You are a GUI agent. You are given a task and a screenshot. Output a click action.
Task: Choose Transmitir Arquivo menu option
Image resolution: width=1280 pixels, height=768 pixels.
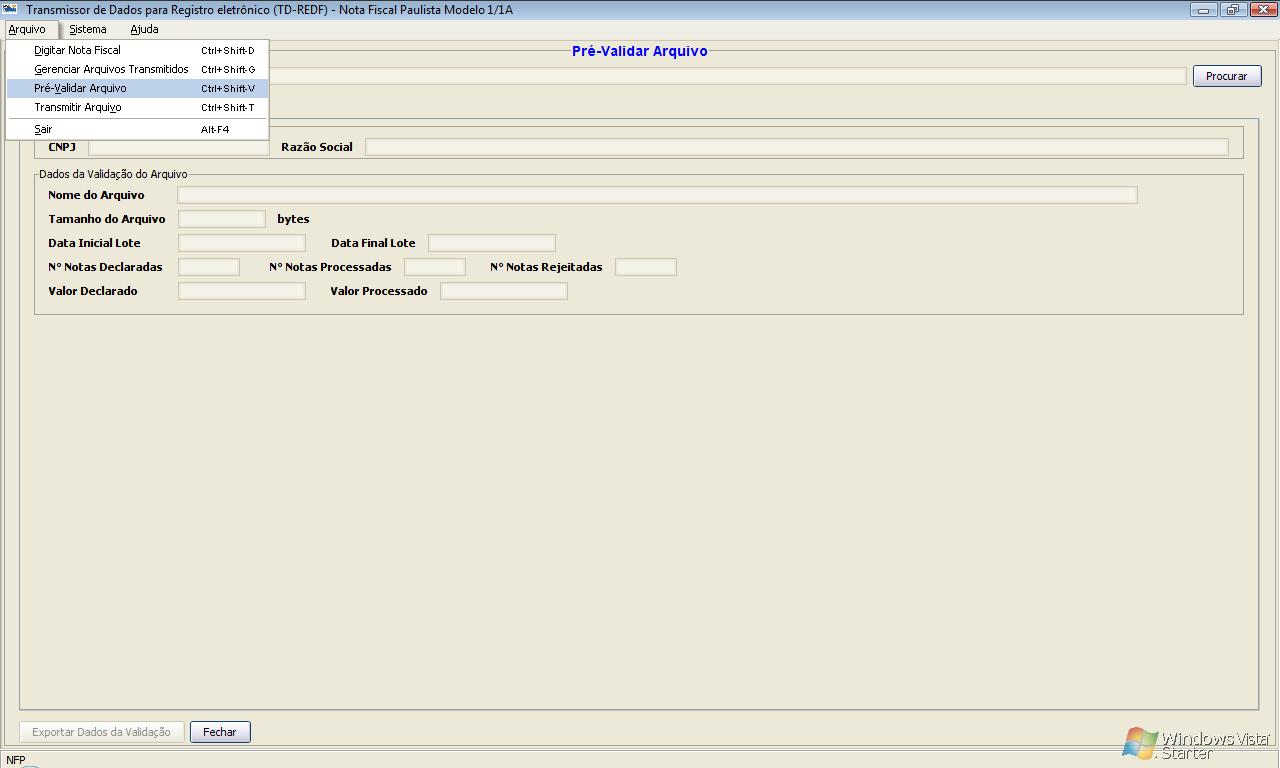[x=137, y=107]
